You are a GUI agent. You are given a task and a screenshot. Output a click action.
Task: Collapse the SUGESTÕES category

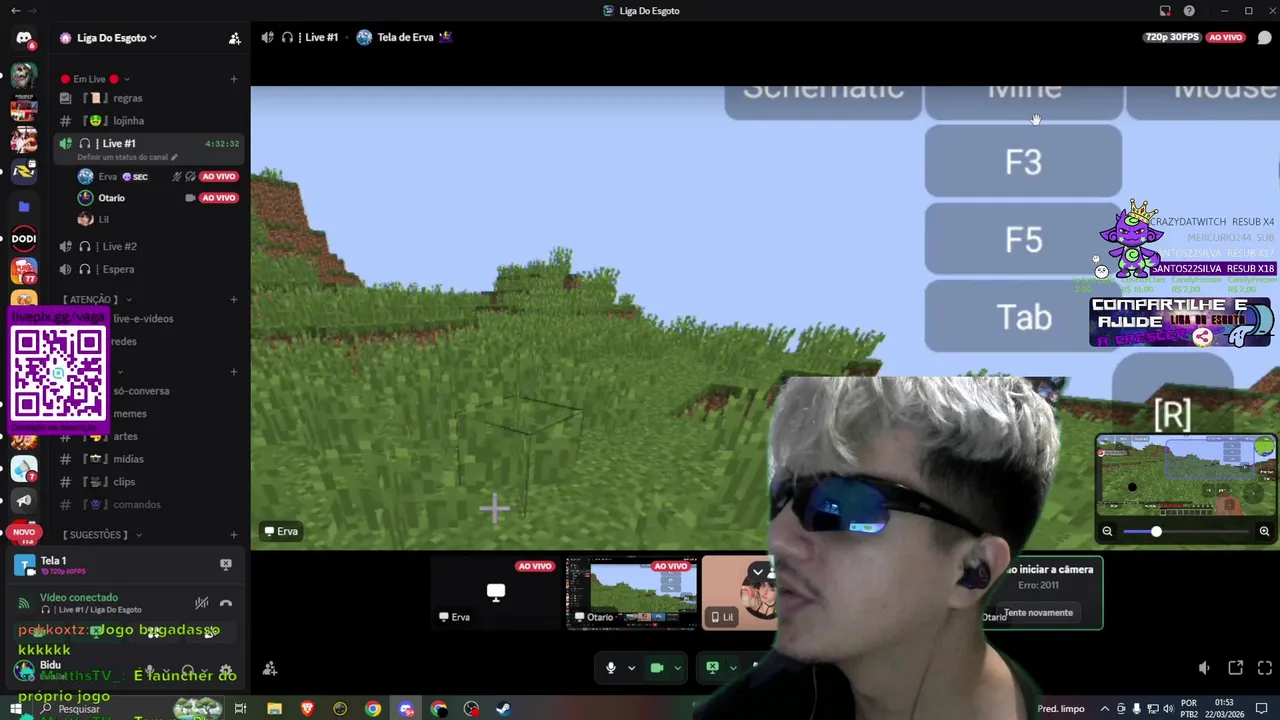coord(102,535)
